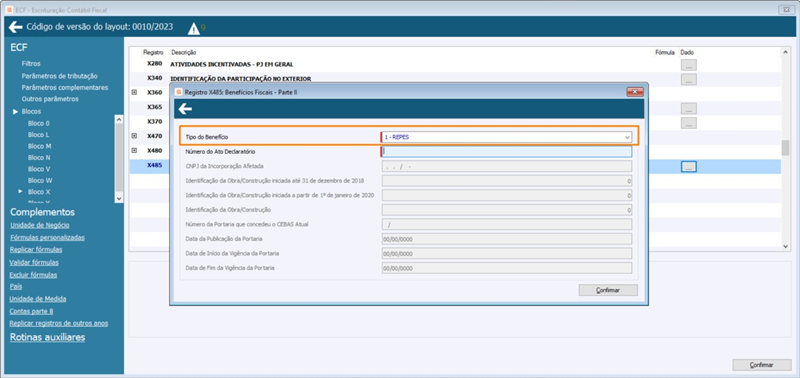The width and height of the screenshot is (800, 378).
Task: Open the País link
Action: [x=16, y=286]
